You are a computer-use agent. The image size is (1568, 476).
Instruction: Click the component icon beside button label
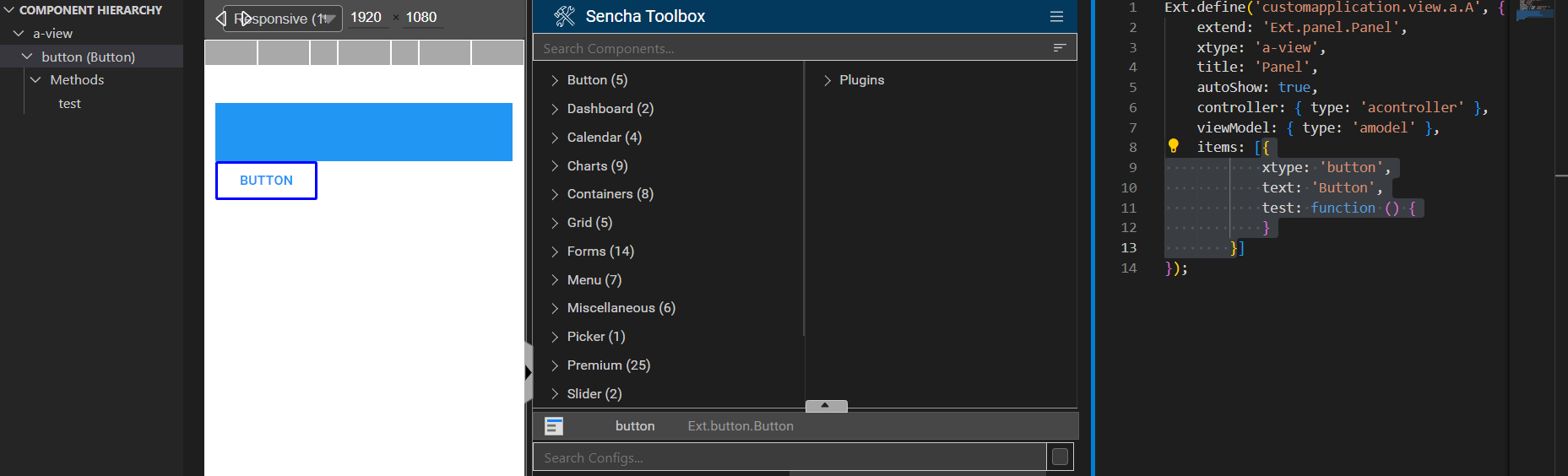pos(554,426)
